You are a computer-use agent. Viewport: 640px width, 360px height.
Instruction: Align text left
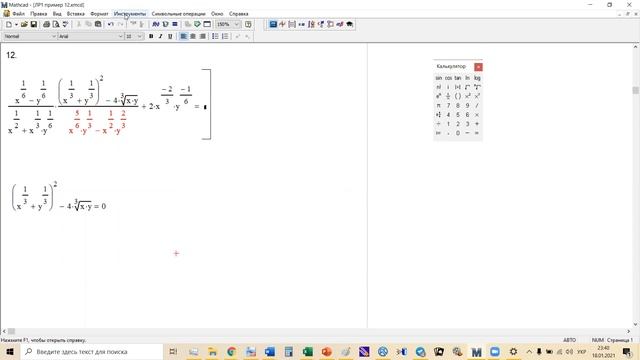[x=183, y=36]
